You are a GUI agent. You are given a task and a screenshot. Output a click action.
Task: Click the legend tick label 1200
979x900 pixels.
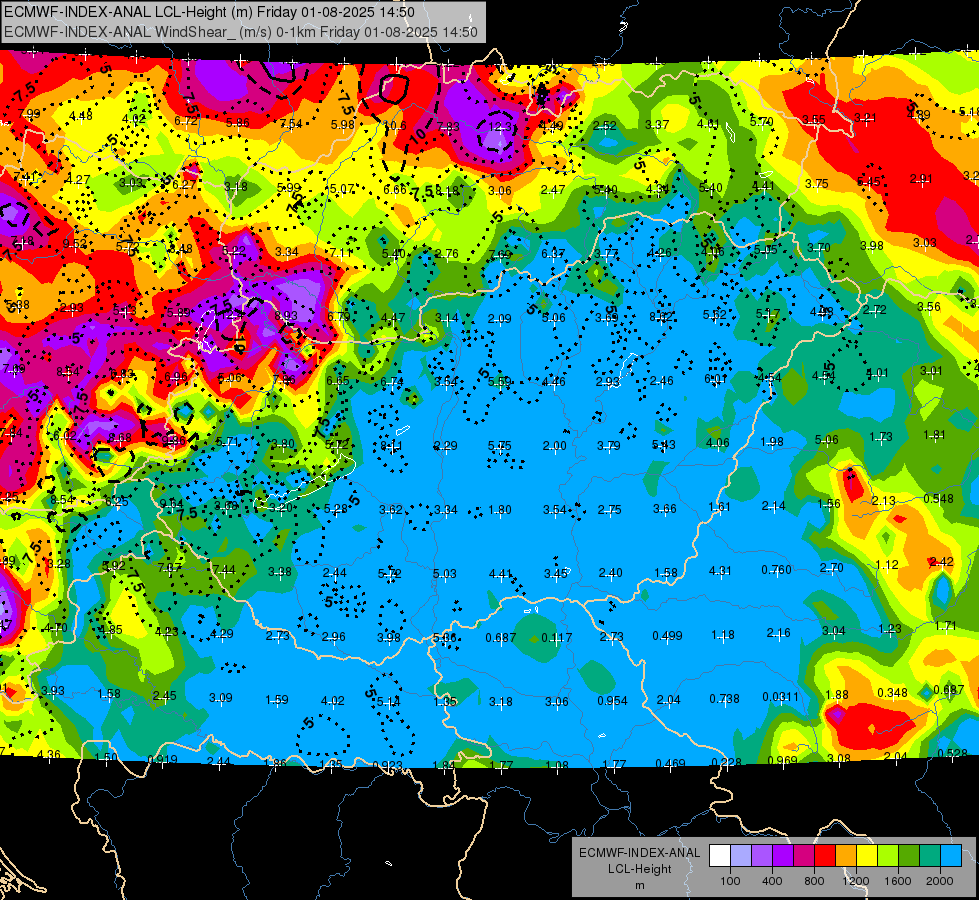(855, 881)
